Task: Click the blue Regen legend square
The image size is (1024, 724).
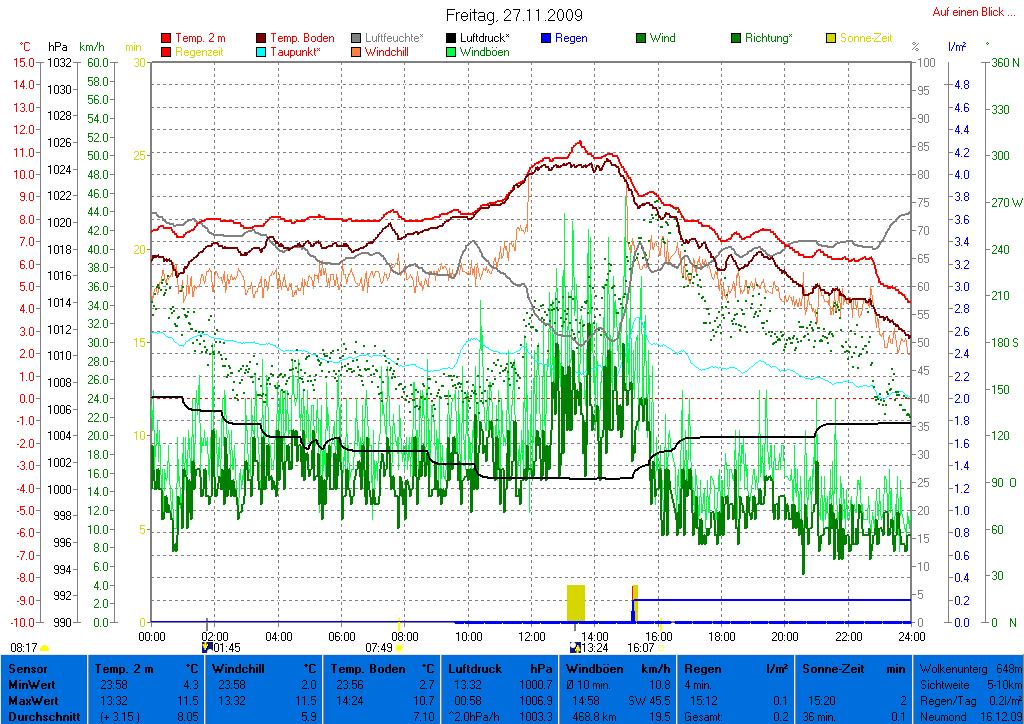Action: (546, 38)
